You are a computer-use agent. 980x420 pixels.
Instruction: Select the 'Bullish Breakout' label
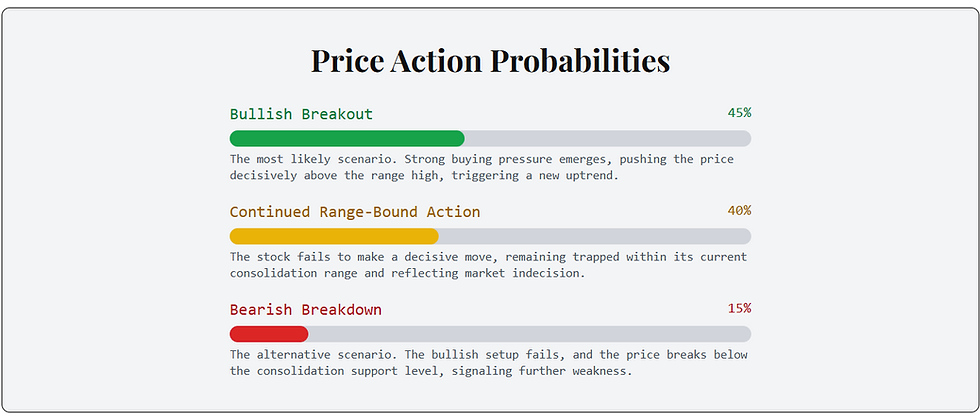pyautogui.click(x=301, y=114)
